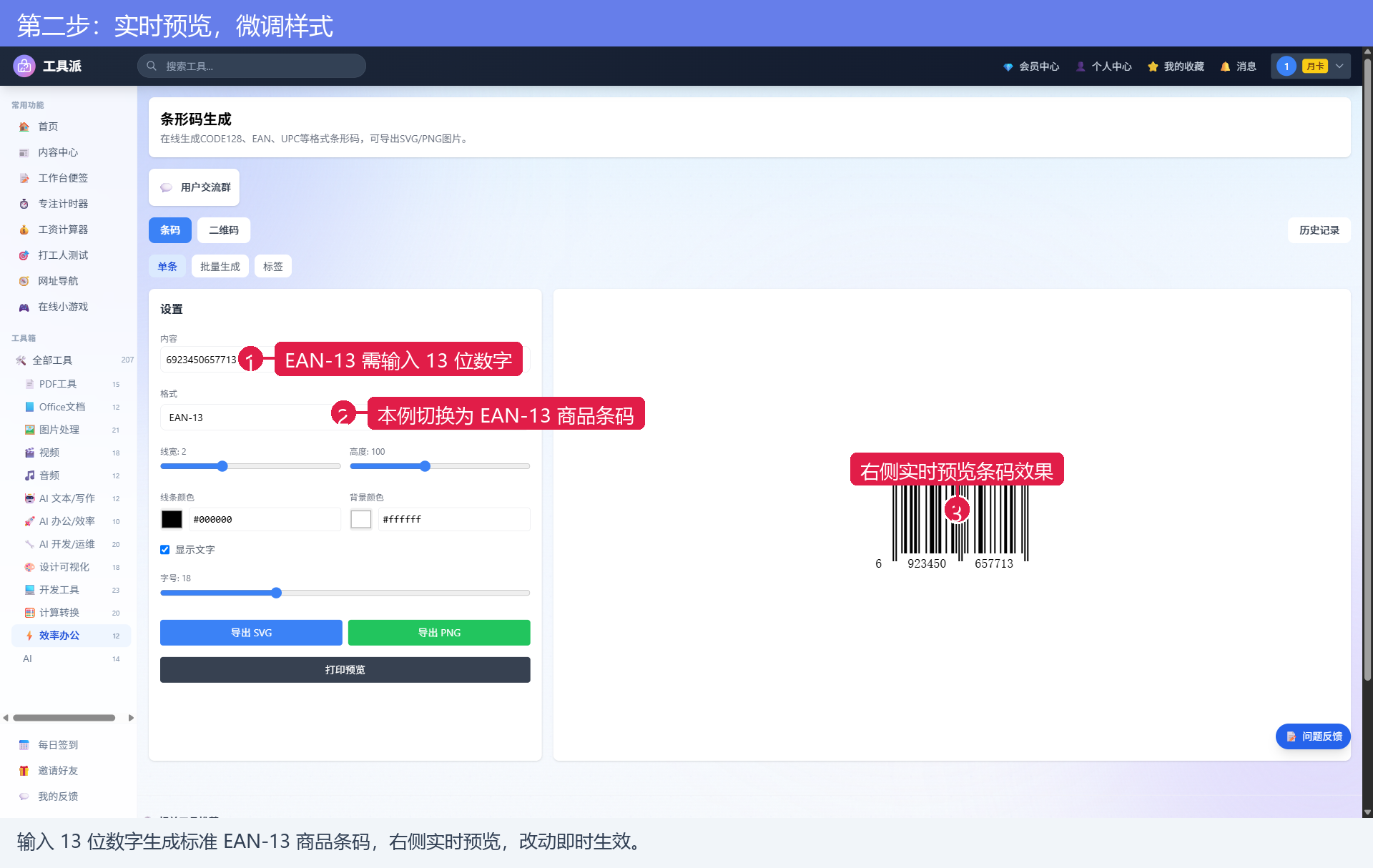The width and height of the screenshot is (1373, 868).
Task: Click the 每日签到 calendar icon
Action: coord(24,745)
